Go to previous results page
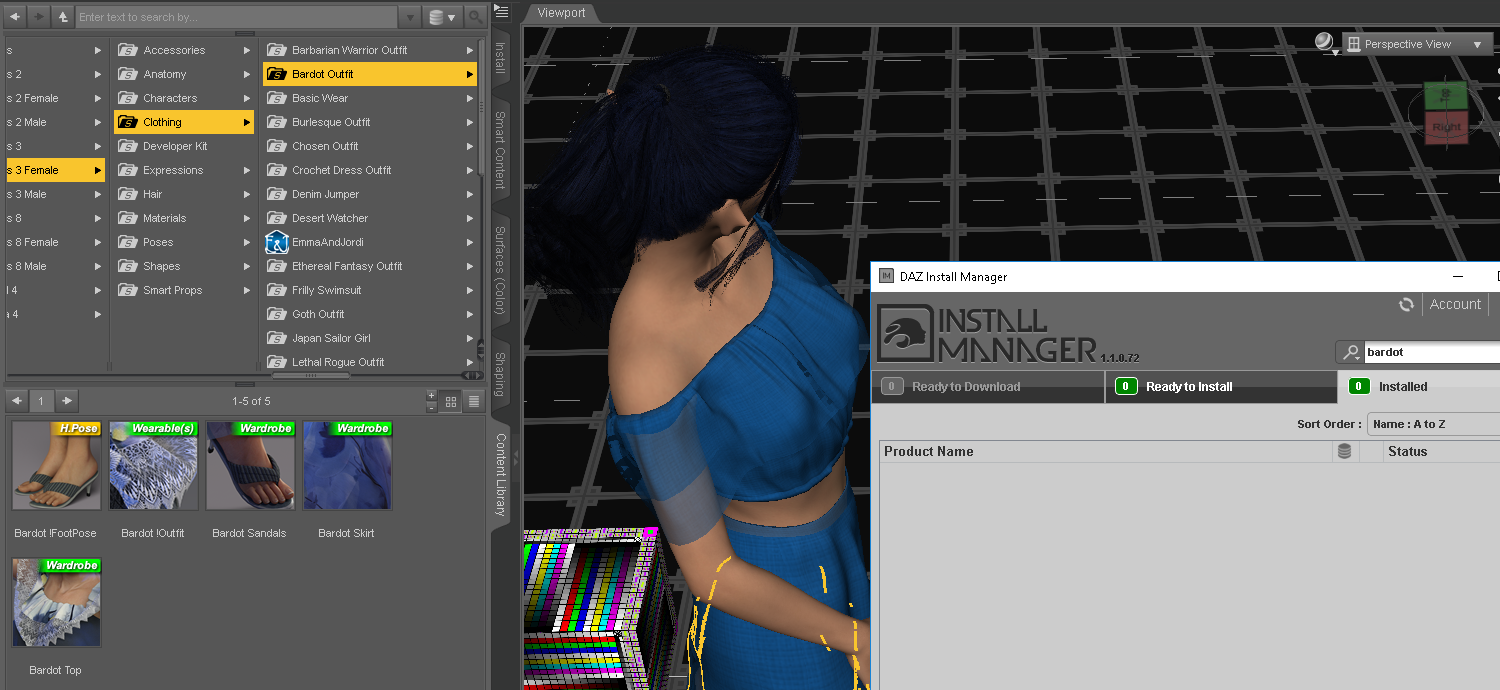This screenshot has width=1500, height=690. pos(17,401)
